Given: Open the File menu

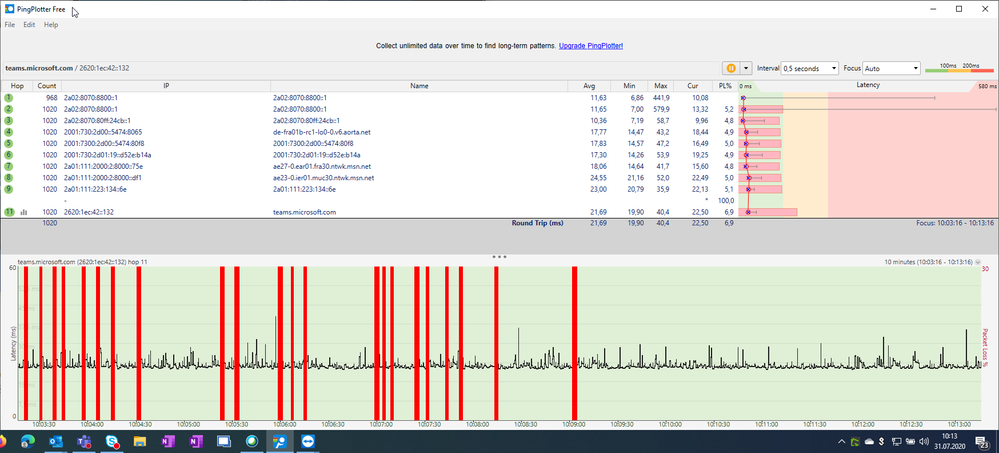Looking at the screenshot, I should coord(9,24).
